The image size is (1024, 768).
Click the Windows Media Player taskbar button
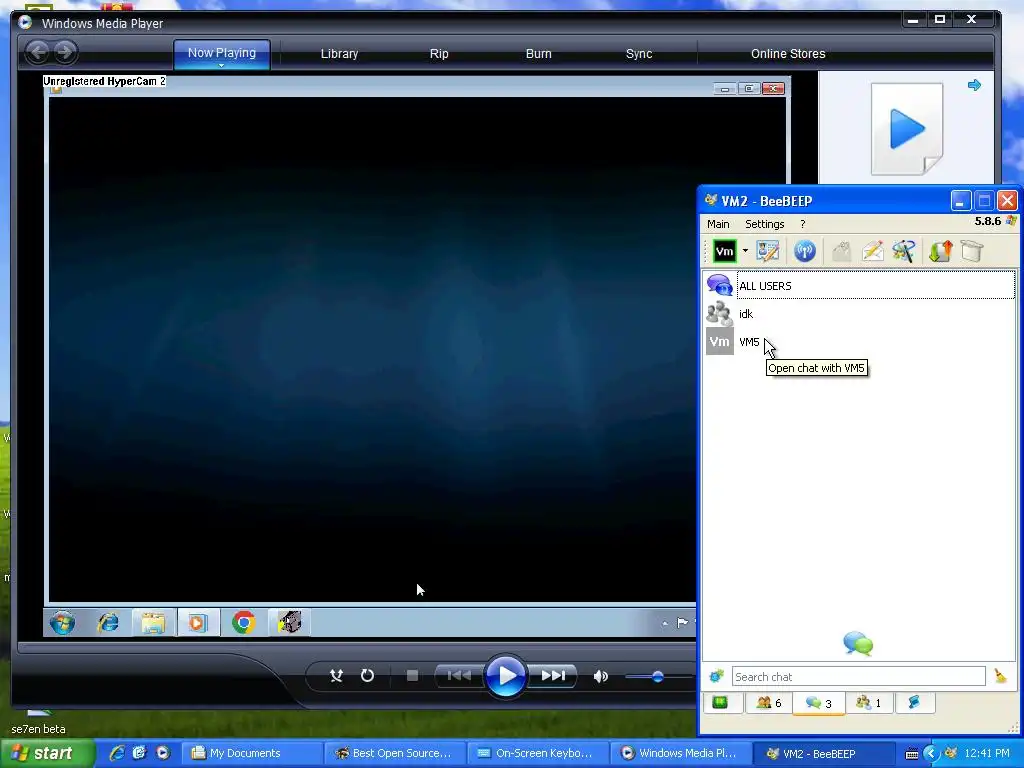click(x=680, y=753)
